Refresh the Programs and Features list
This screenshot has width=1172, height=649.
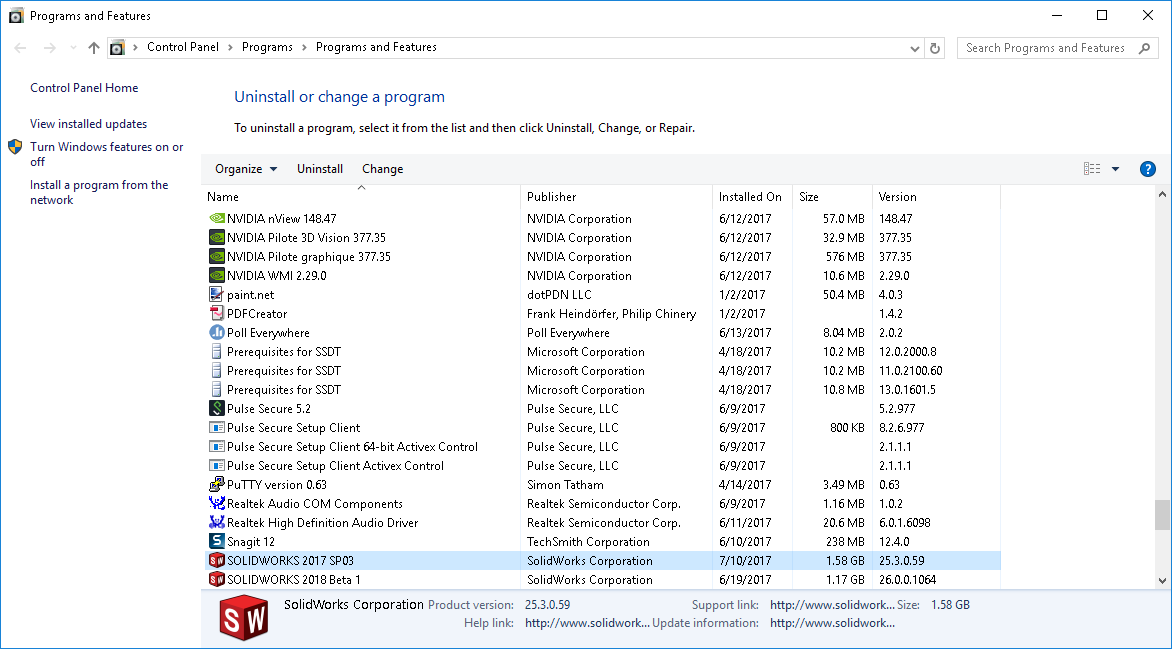tap(935, 48)
